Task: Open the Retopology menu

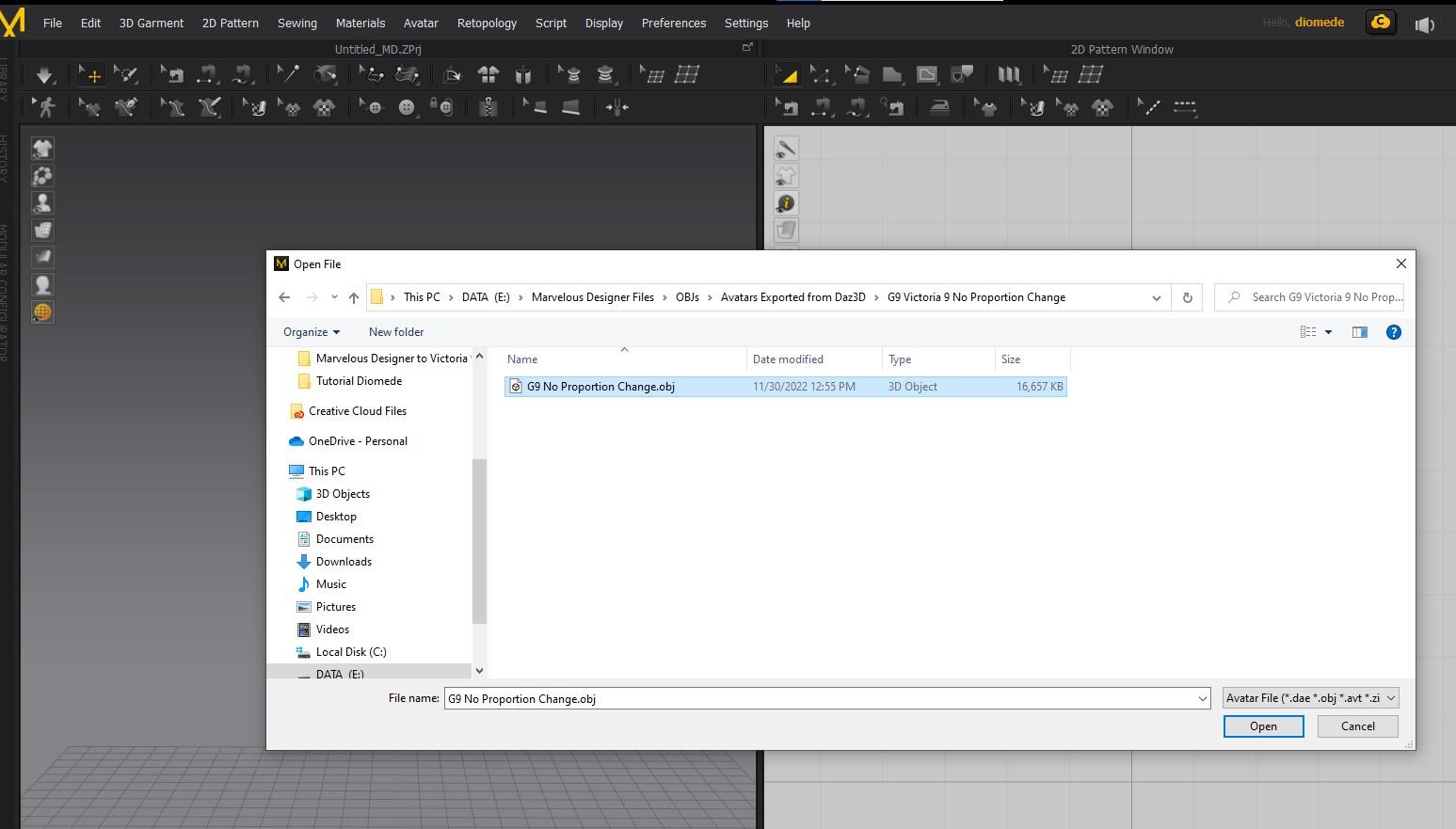Action: point(487,23)
